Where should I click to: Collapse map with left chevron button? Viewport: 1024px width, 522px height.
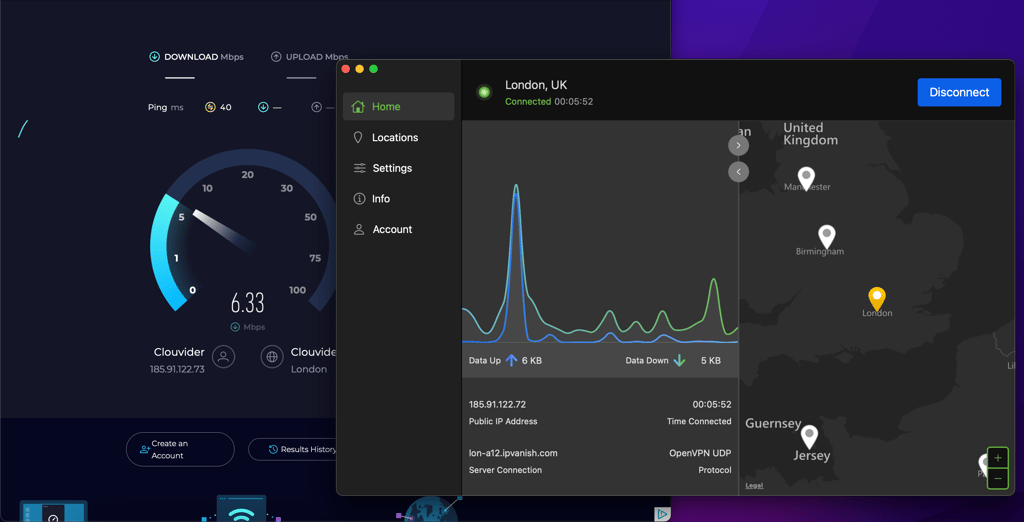(739, 172)
